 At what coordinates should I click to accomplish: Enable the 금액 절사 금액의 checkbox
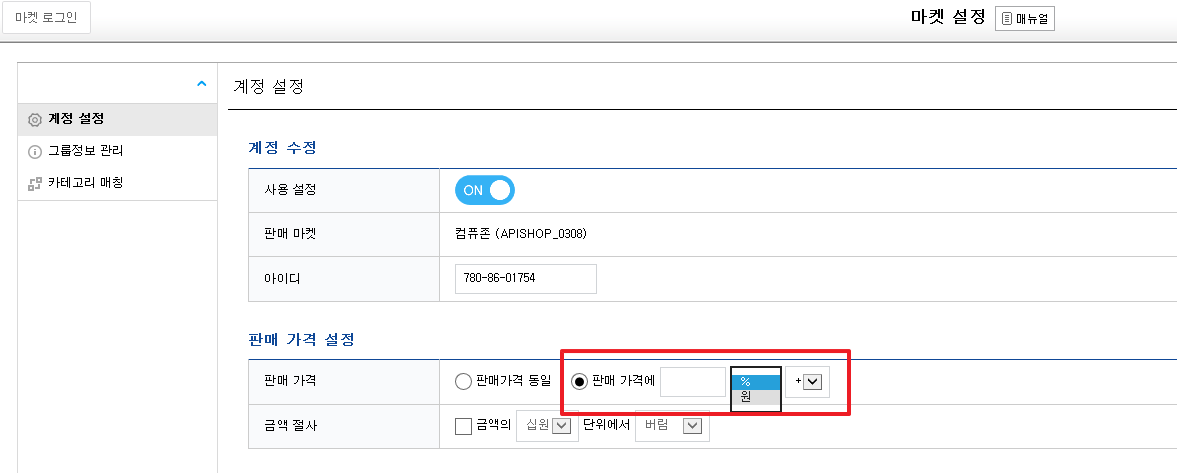(x=464, y=426)
